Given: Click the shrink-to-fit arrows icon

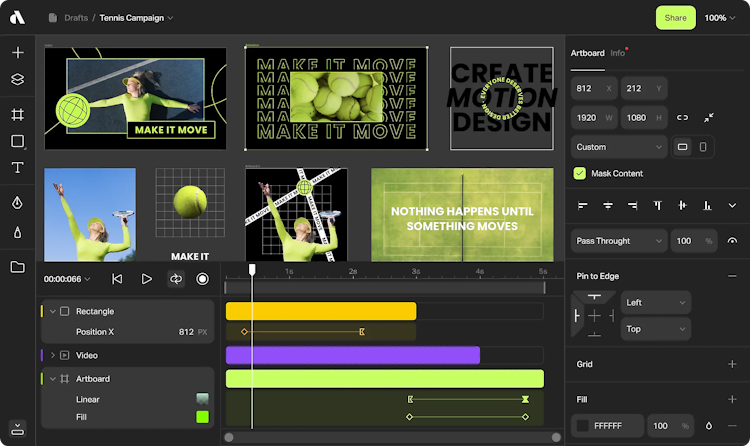Looking at the screenshot, I should point(709,118).
